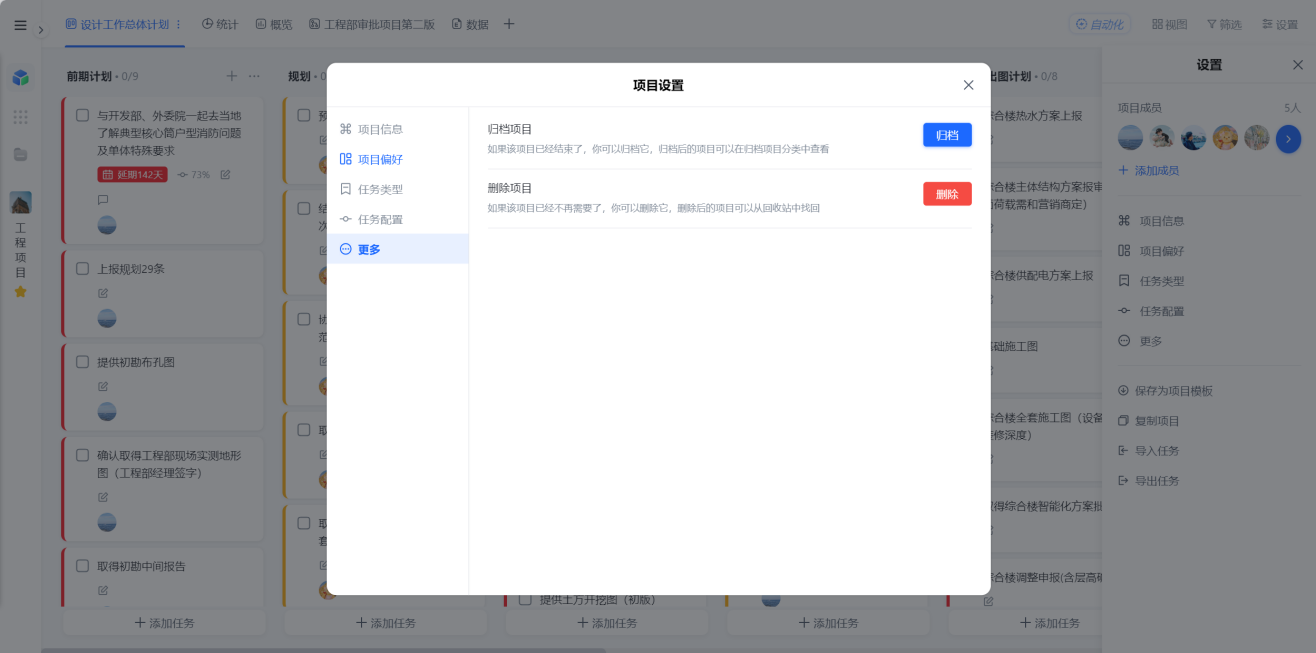Image resolution: width=1316 pixels, height=653 pixels.
Task: Open 设置 in top toolbar
Action: tap(1279, 24)
